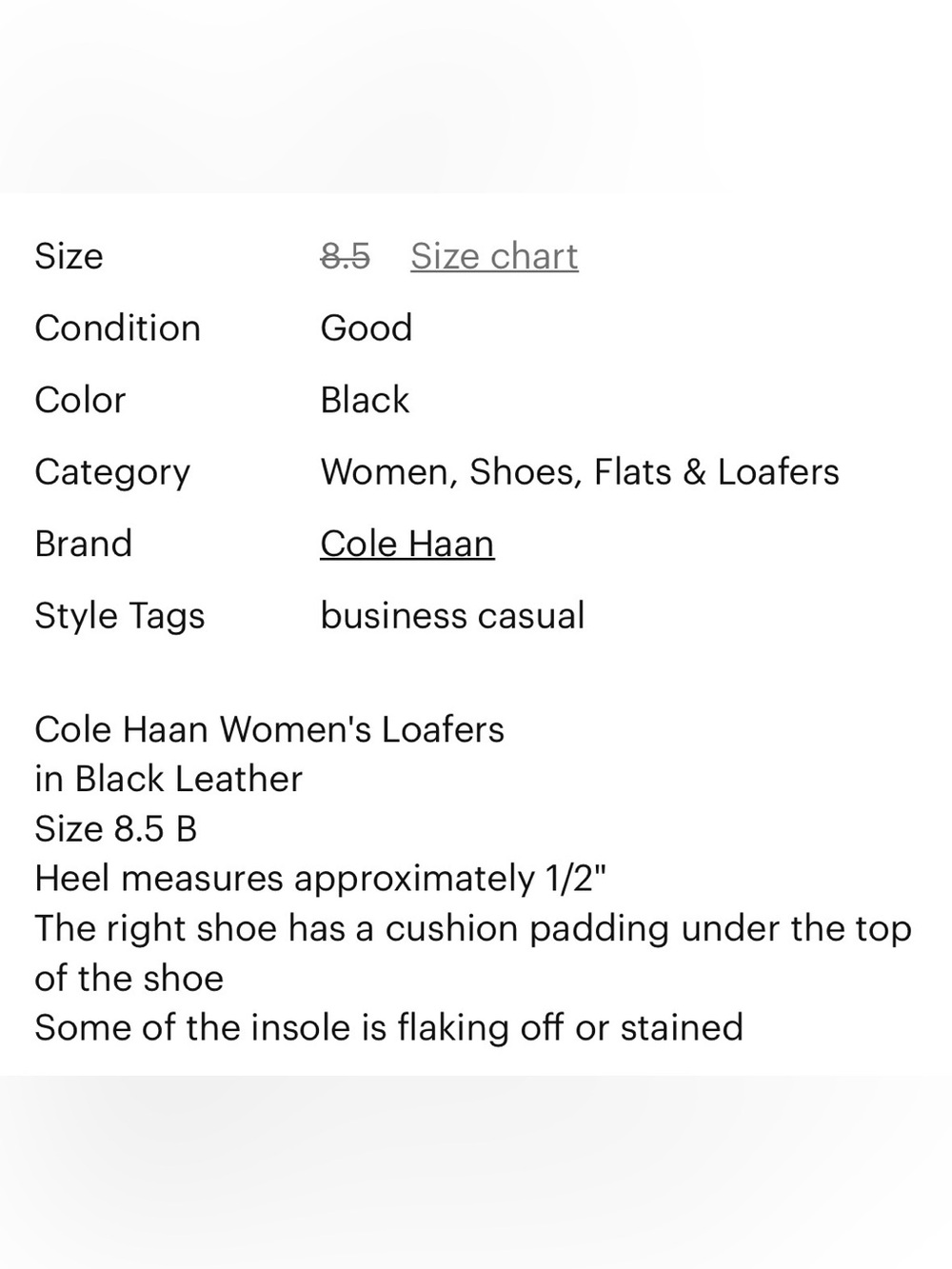
Task: Open the Size chart link
Action: pos(494,256)
